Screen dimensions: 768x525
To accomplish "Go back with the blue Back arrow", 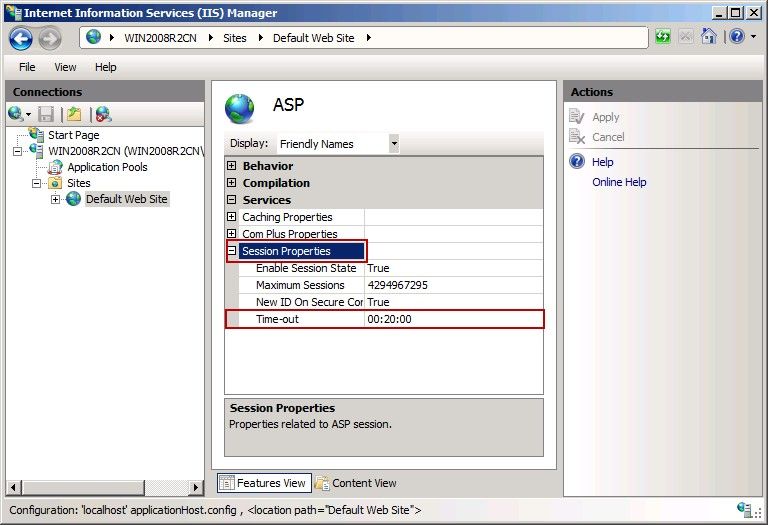I will tap(21, 39).
